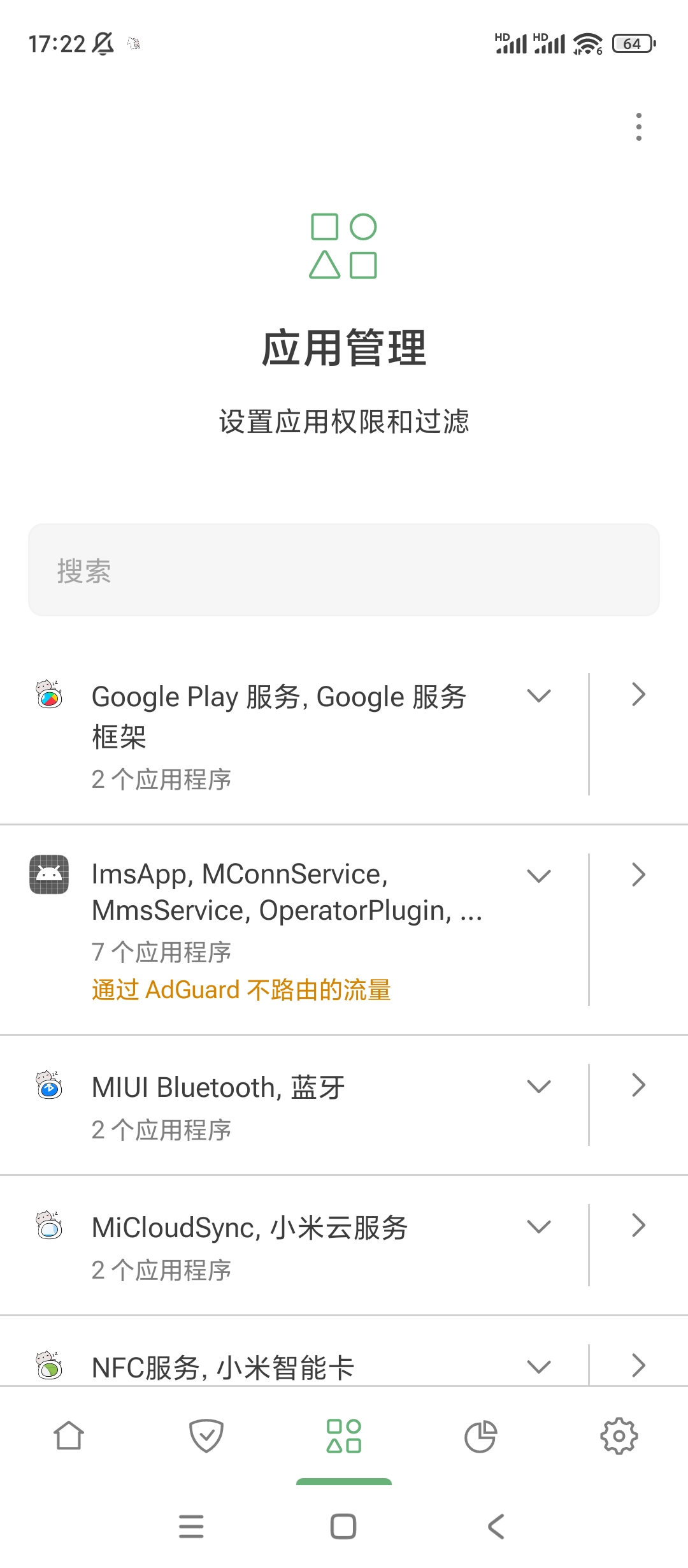Open the Statistics pie chart tab

pos(480,1436)
